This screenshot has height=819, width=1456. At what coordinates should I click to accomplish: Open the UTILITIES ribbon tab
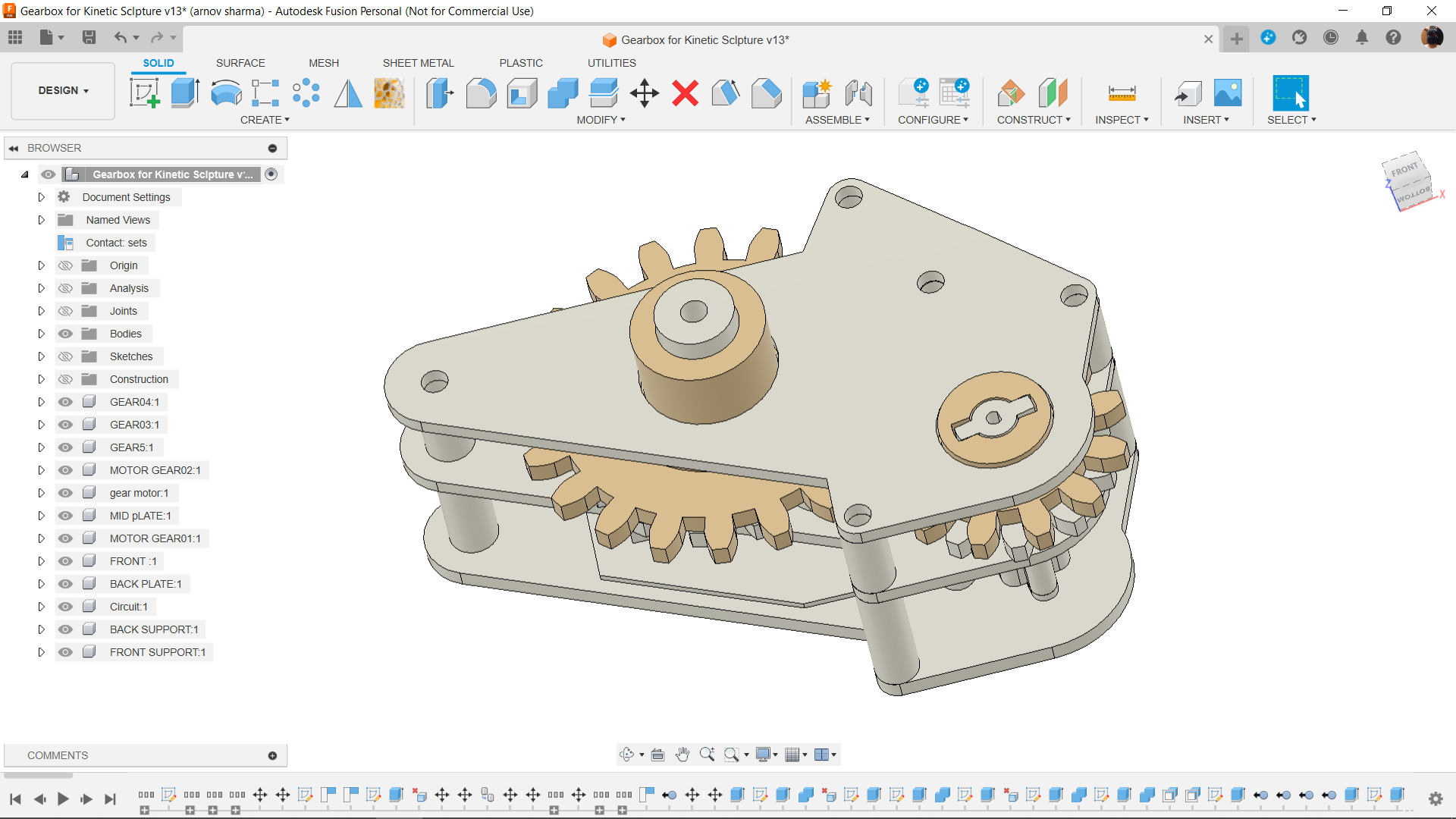(x=611, y=63)
